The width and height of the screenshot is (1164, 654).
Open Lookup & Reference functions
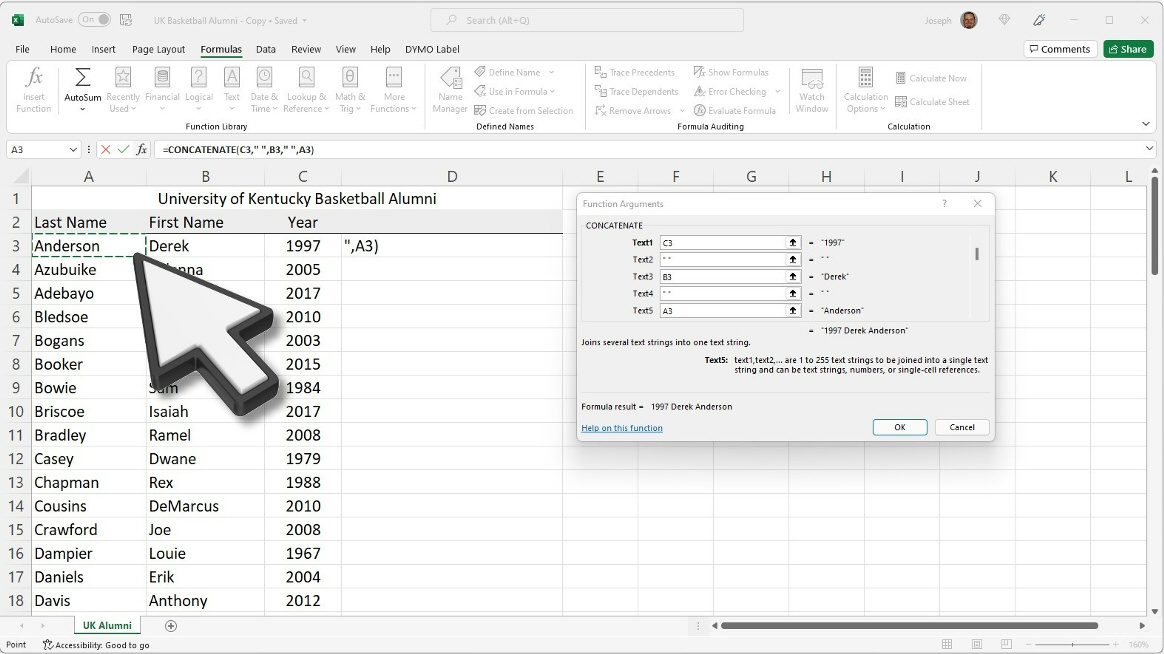(307, 89)
